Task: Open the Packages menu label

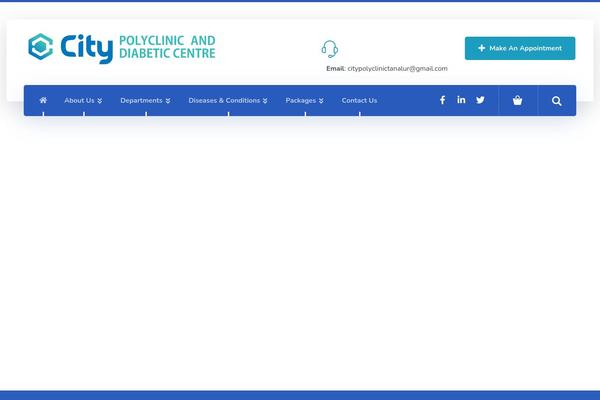Action: [300, 100]
